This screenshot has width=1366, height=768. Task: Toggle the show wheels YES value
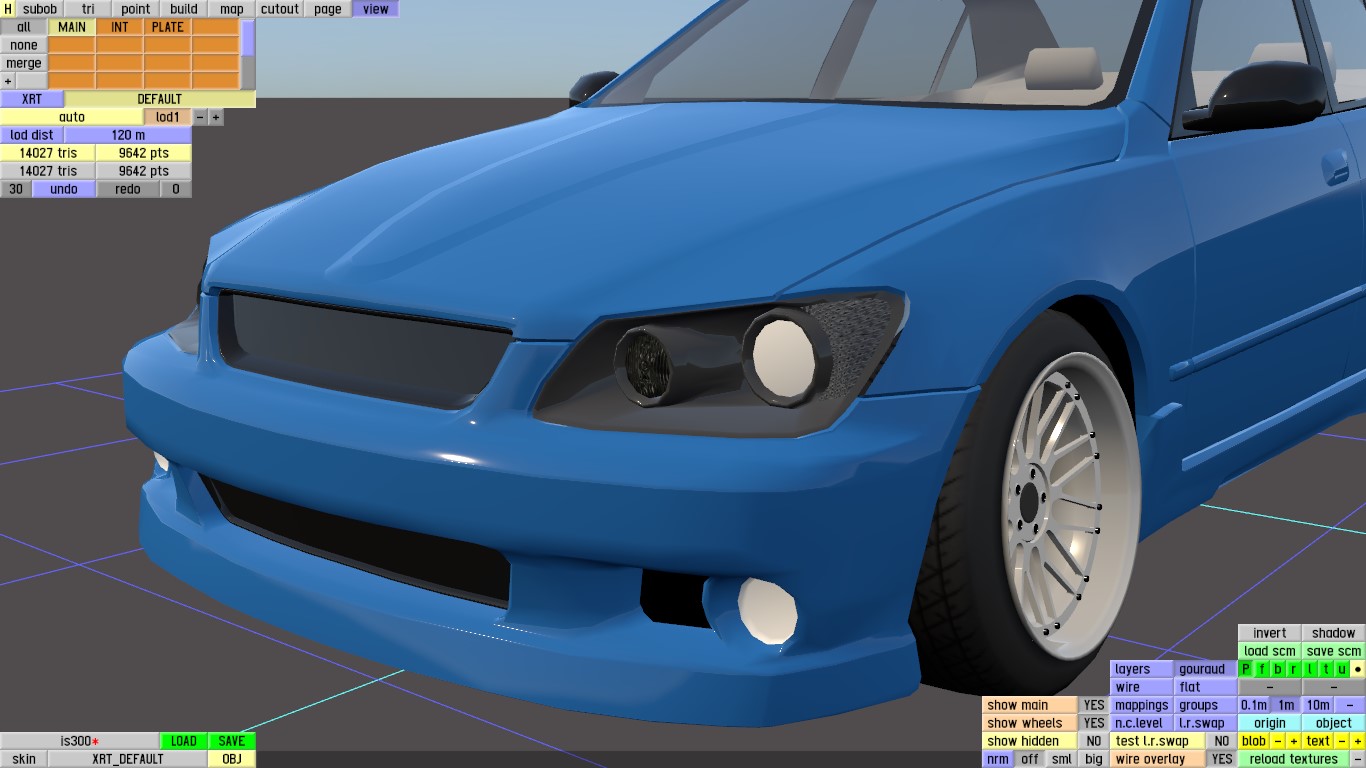pyautogui.click(x=1094, y=723)
